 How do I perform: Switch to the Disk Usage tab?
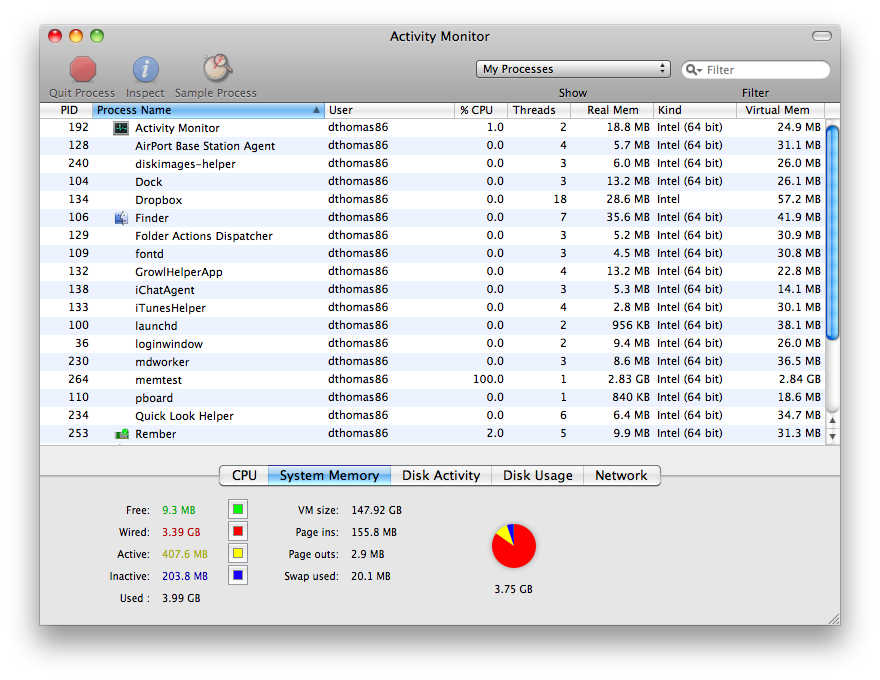point(538,475)
